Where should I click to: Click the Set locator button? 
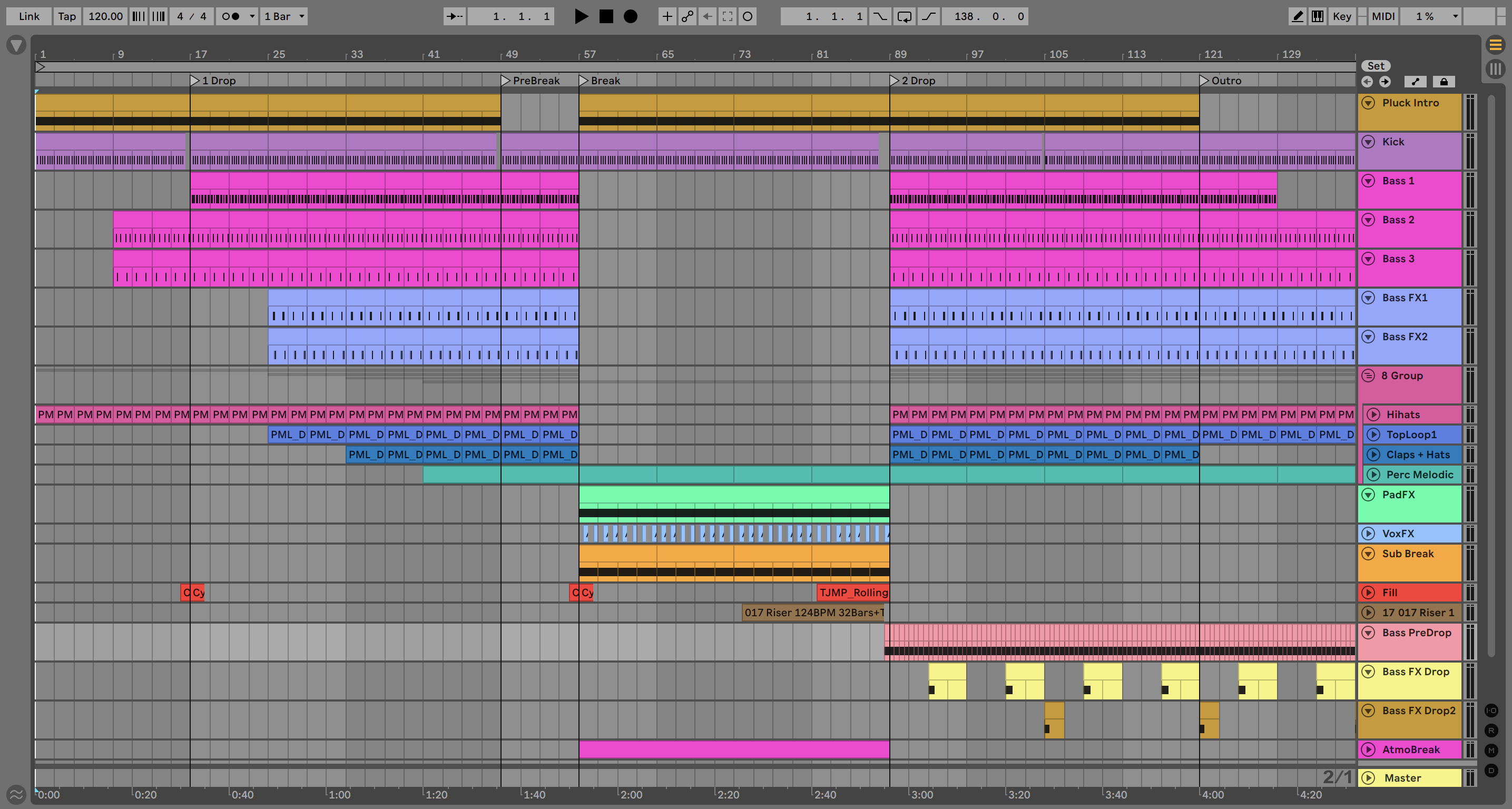pos(1376,66)
